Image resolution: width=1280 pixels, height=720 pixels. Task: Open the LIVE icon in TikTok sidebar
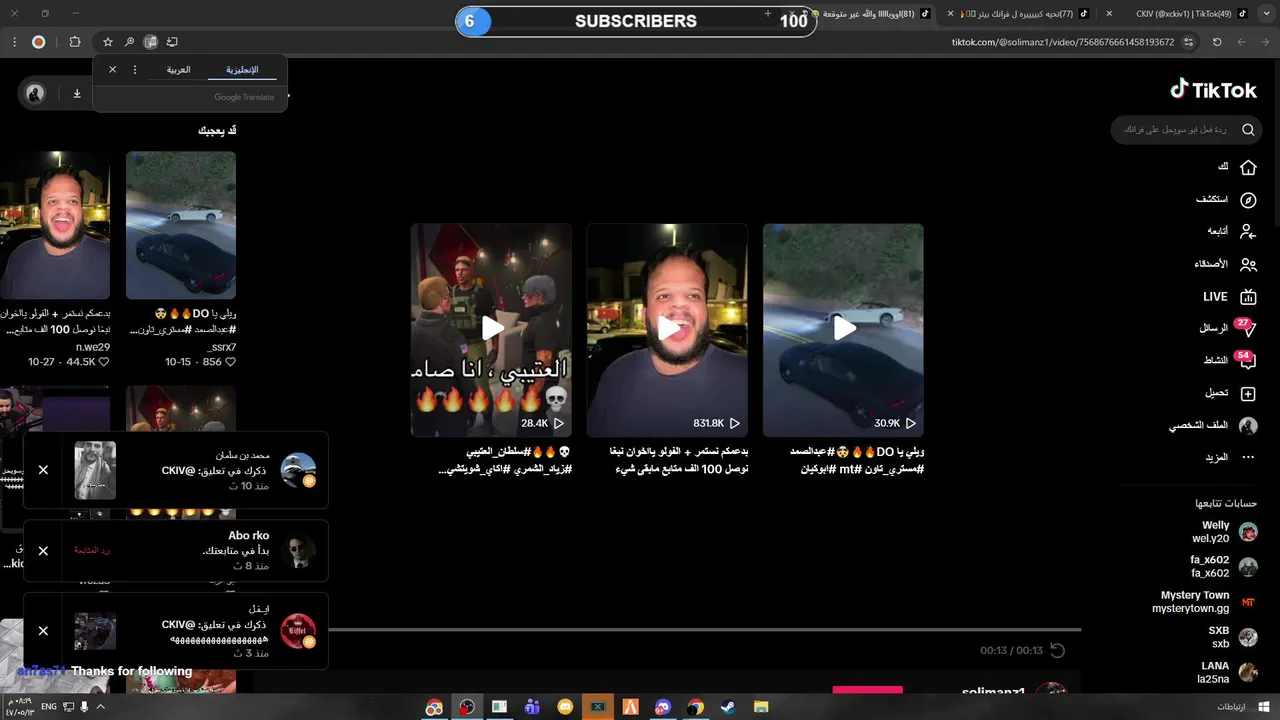(1248, 297)
